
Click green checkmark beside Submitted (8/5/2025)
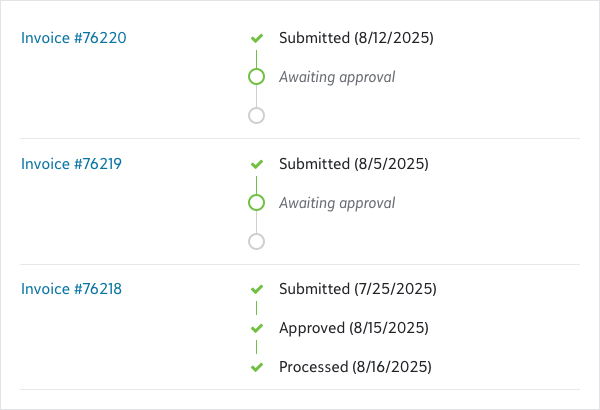point(256,164)
